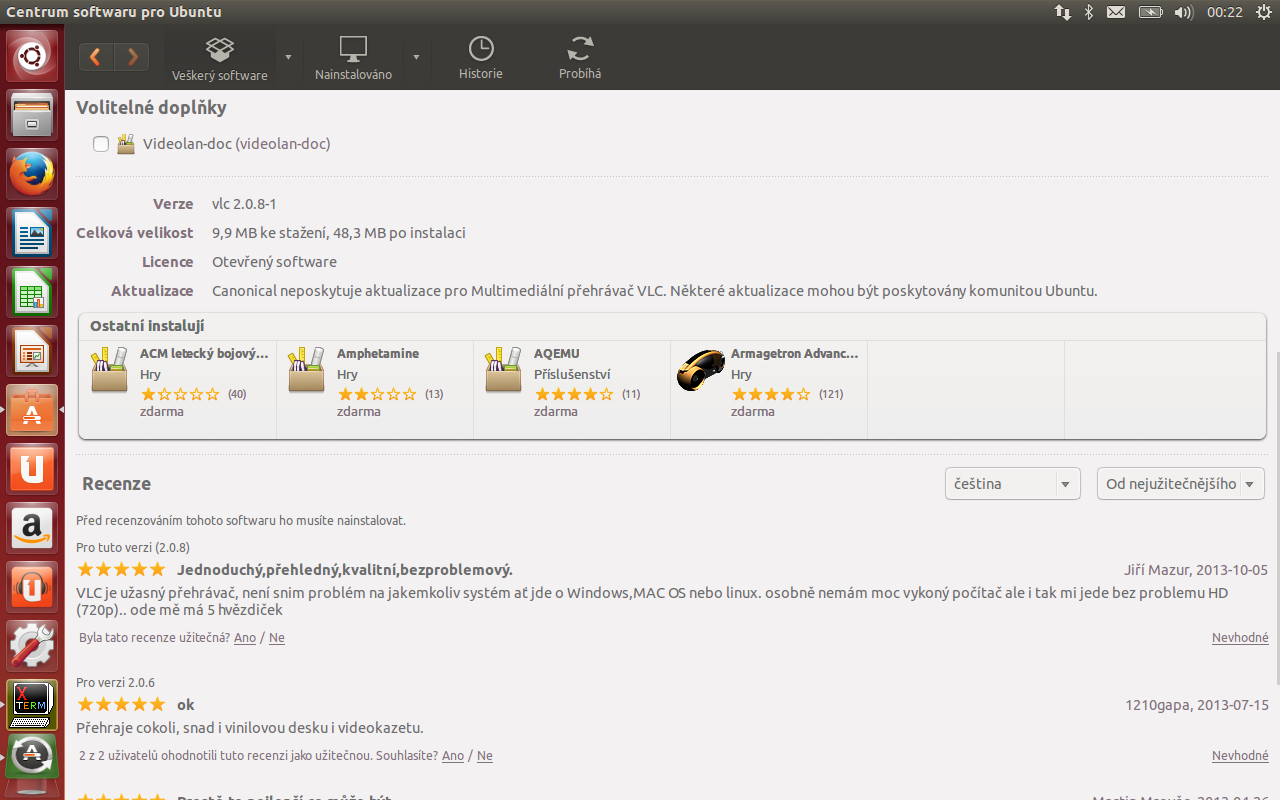Launch LibreOffice Calc from launcher
The image size is (1280, 800).
[32, 292]
